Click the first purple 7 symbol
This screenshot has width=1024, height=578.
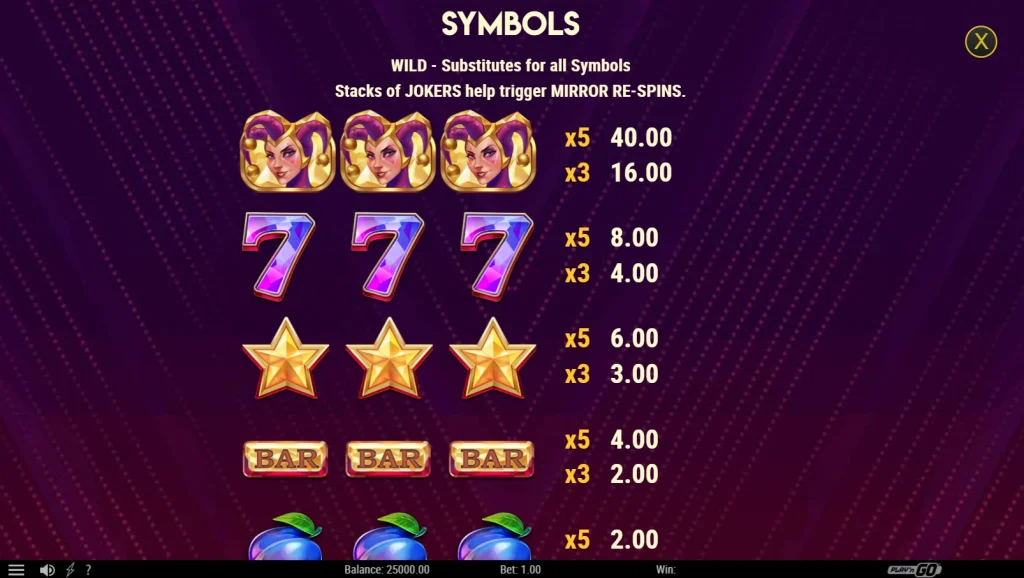click(x=279, y=257)
